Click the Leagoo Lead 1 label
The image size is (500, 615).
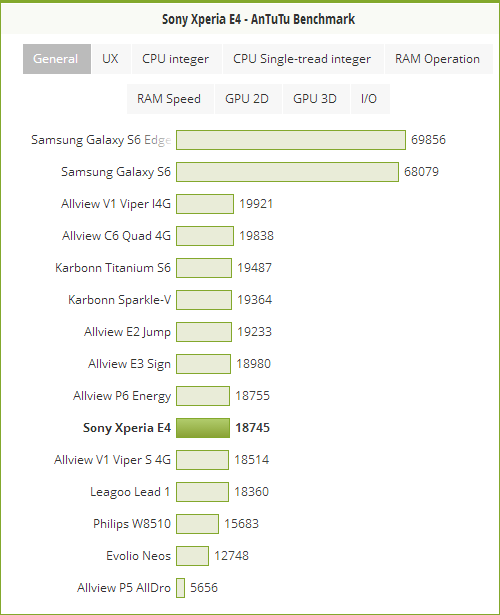coord(130,492)
